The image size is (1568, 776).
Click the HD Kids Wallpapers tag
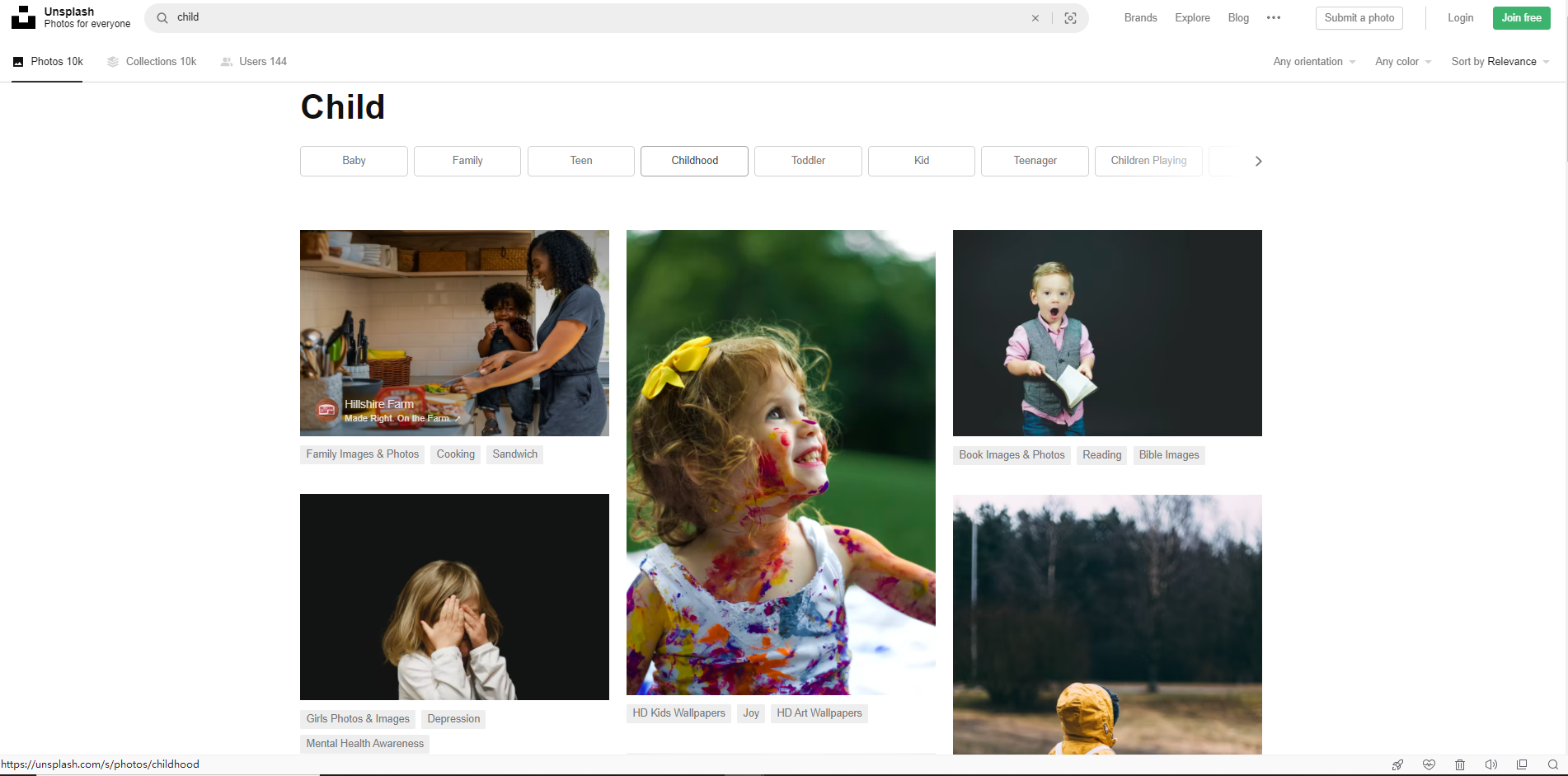coord(678,713)
